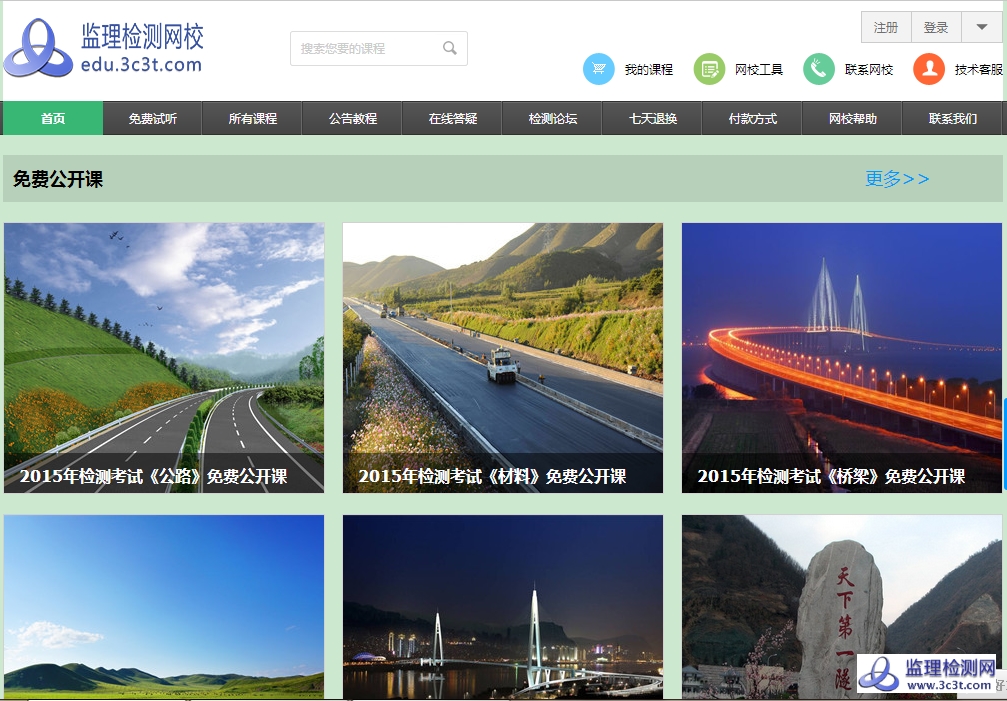Open 检测论坛 in the navigation bar
The height and width of the screenshot is (701, 1007).
pyautogui.click(x=553, y=118)
